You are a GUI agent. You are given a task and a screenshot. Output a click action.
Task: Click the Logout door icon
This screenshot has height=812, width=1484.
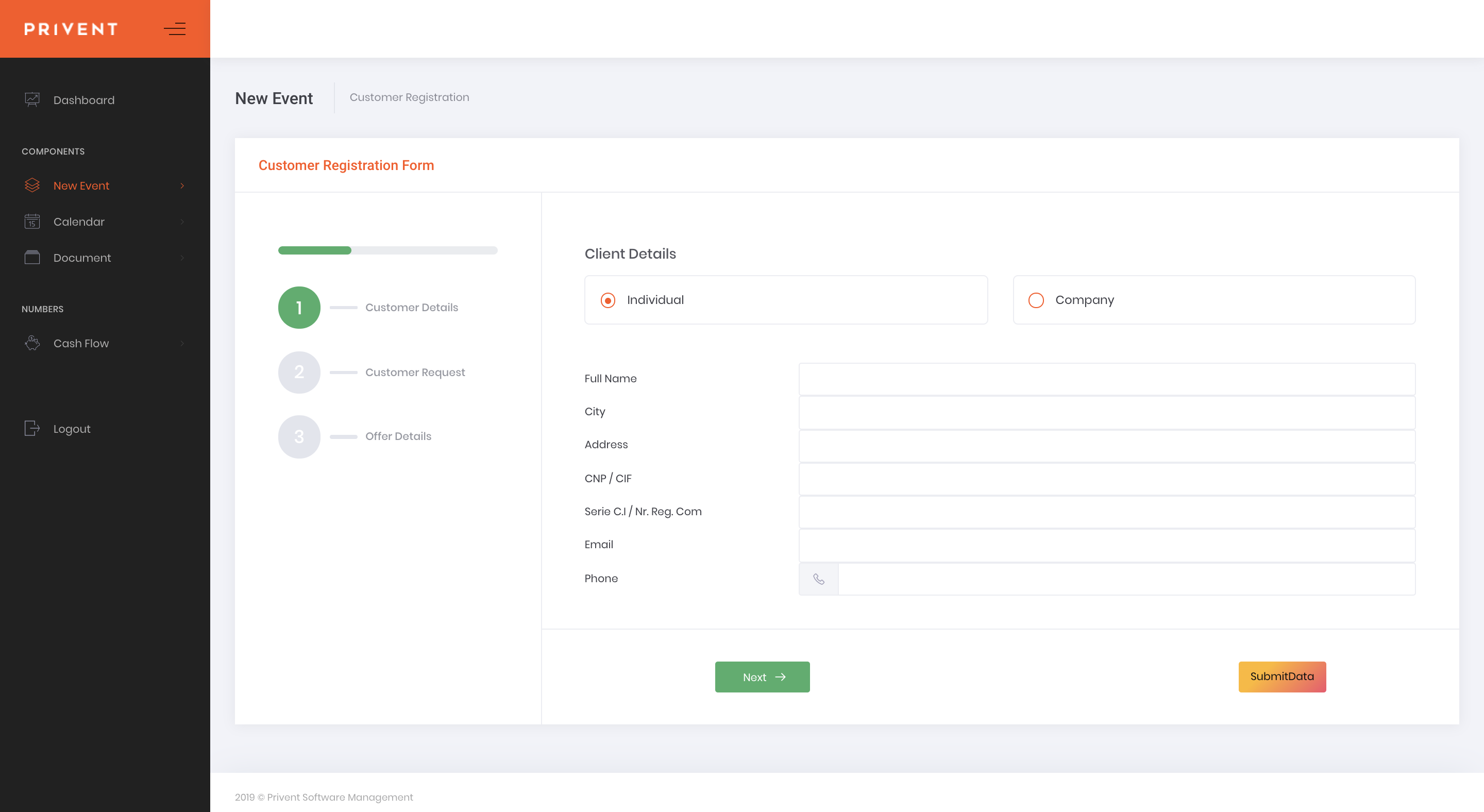[x=32, y=429]
